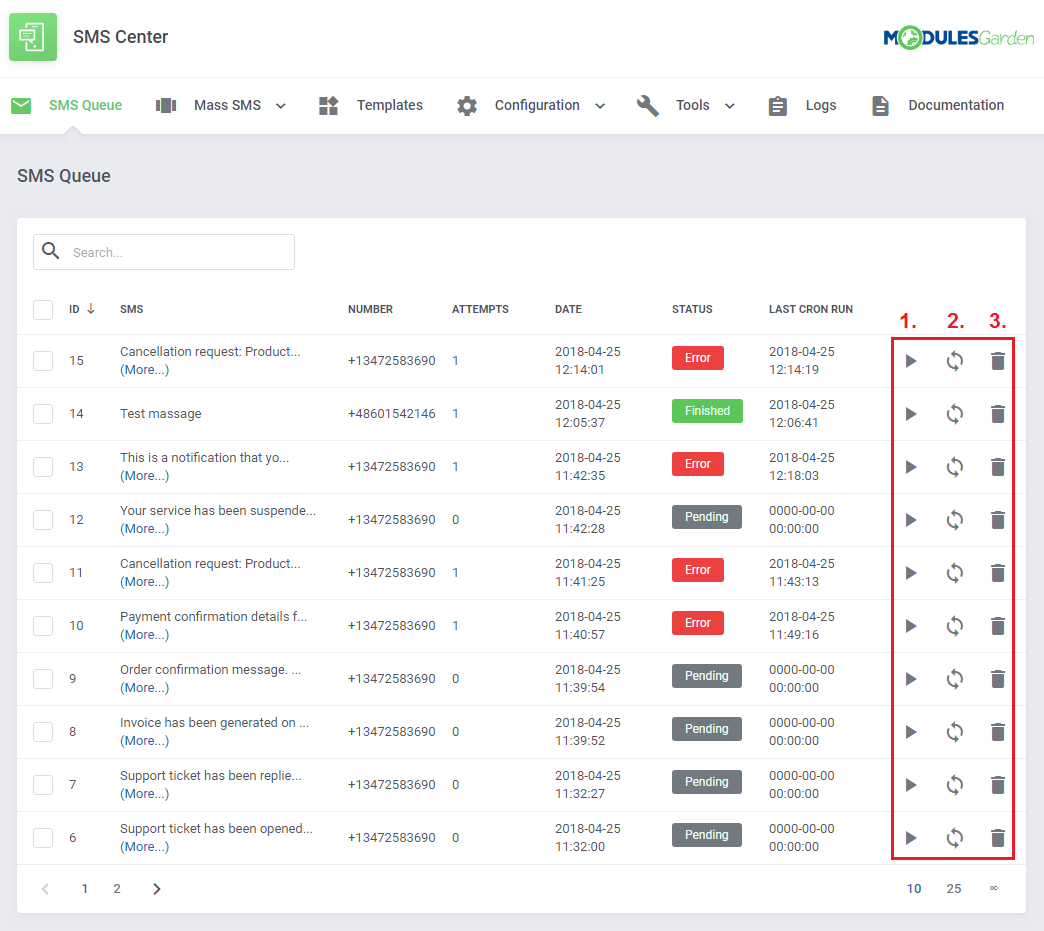1044x931 pixels.
Task: Go to the Logs tab
Action: (802, 105)
